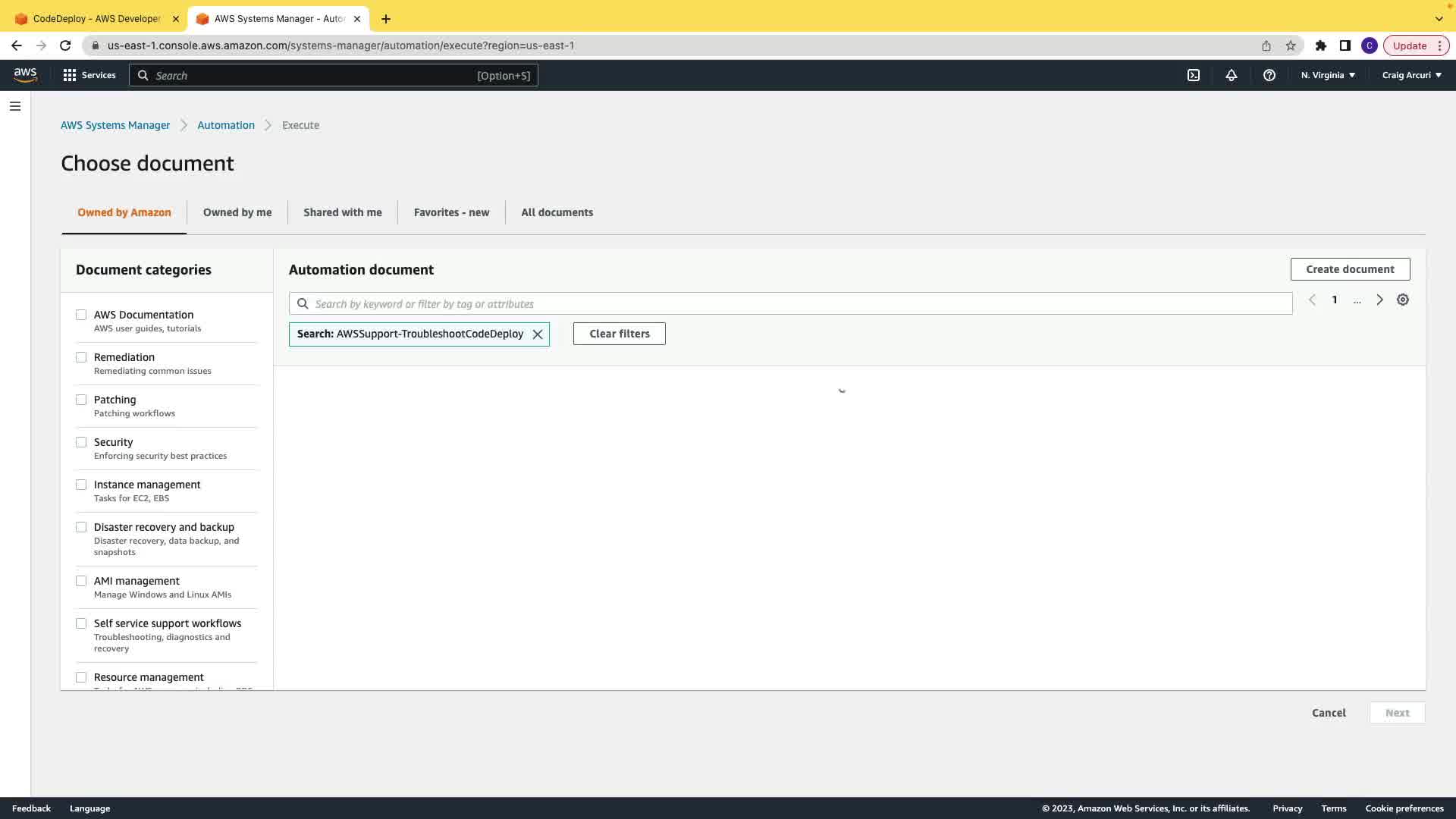Screen dimensions: 1456x819
Task: Expand the N. Virginia region dropdown
Action: tap(1328, 75)
